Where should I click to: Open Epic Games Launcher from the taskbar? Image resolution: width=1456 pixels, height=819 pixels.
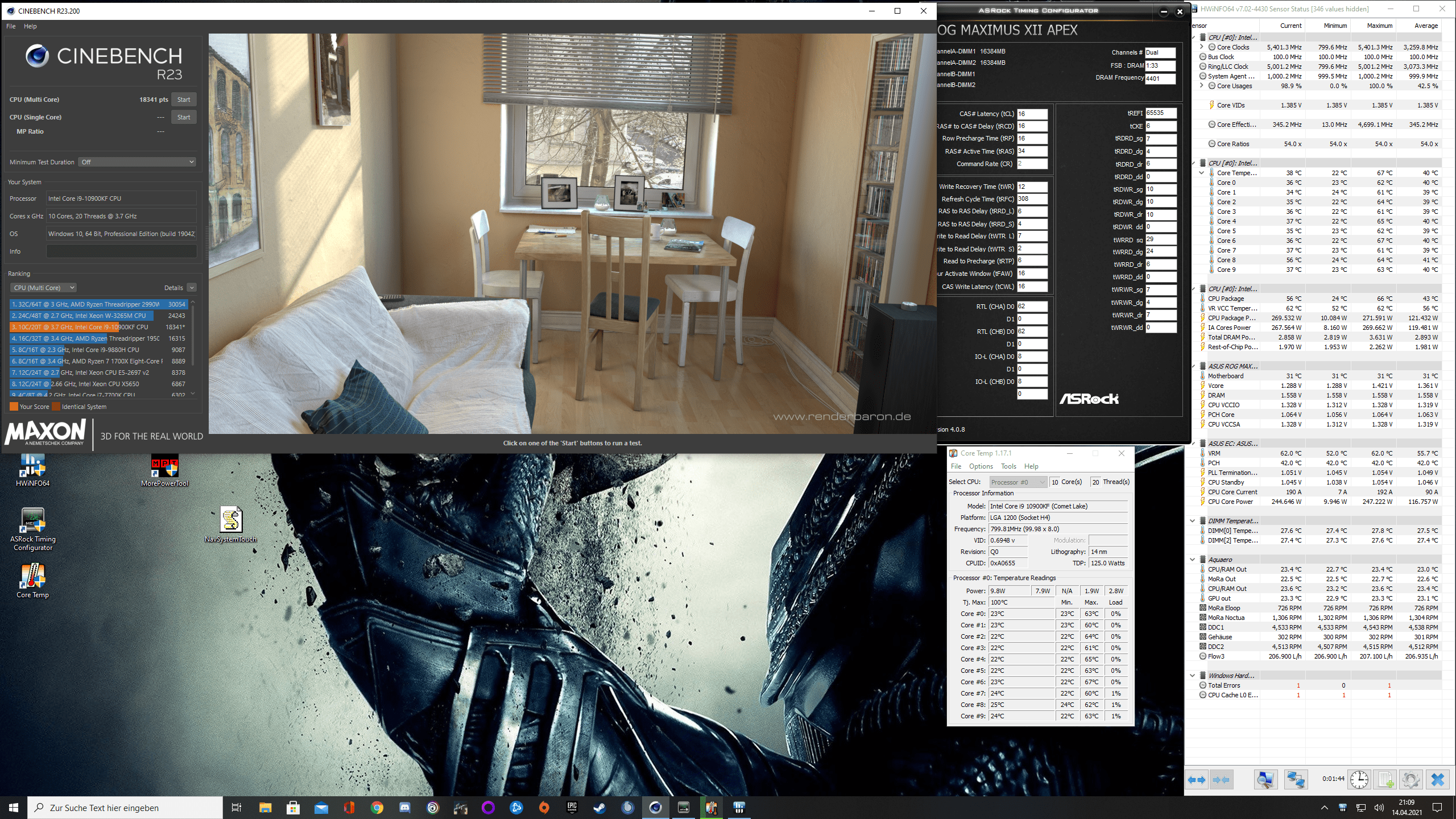(x=572, y=808)
